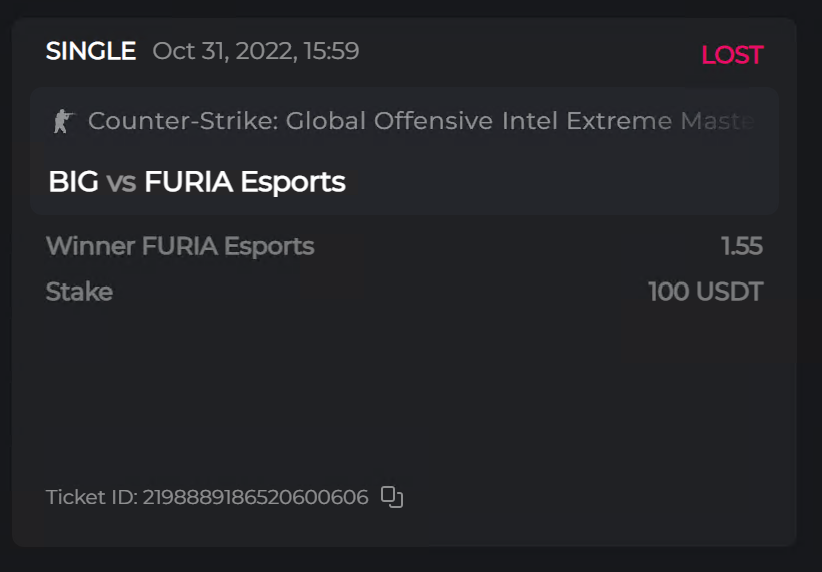The height and width of the screenshot is (572, 822).
Task: Select the SINGLE bet type label
Action: point(90,51)
